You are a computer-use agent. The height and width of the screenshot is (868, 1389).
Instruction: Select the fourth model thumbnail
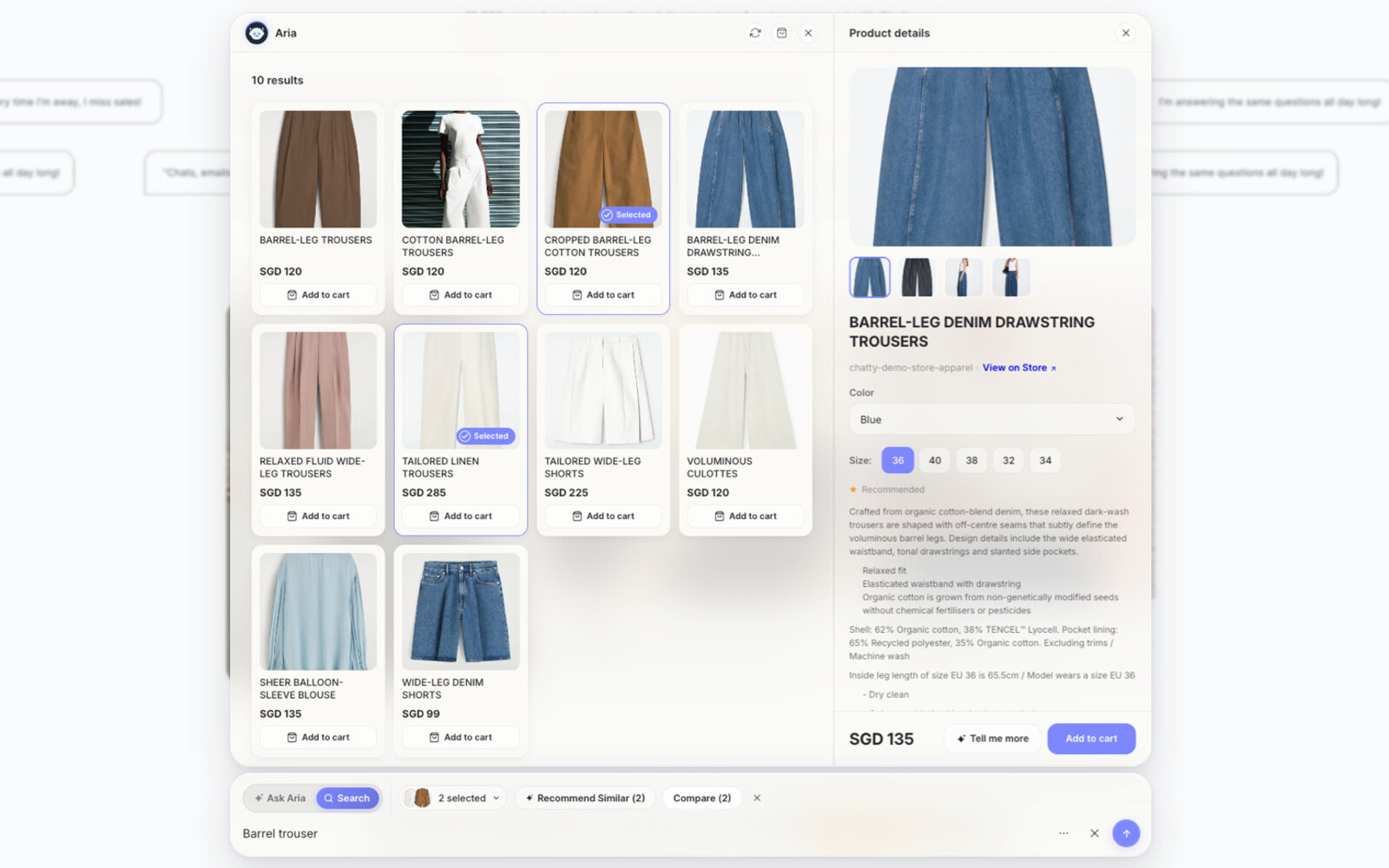(x=1010, y=278)
